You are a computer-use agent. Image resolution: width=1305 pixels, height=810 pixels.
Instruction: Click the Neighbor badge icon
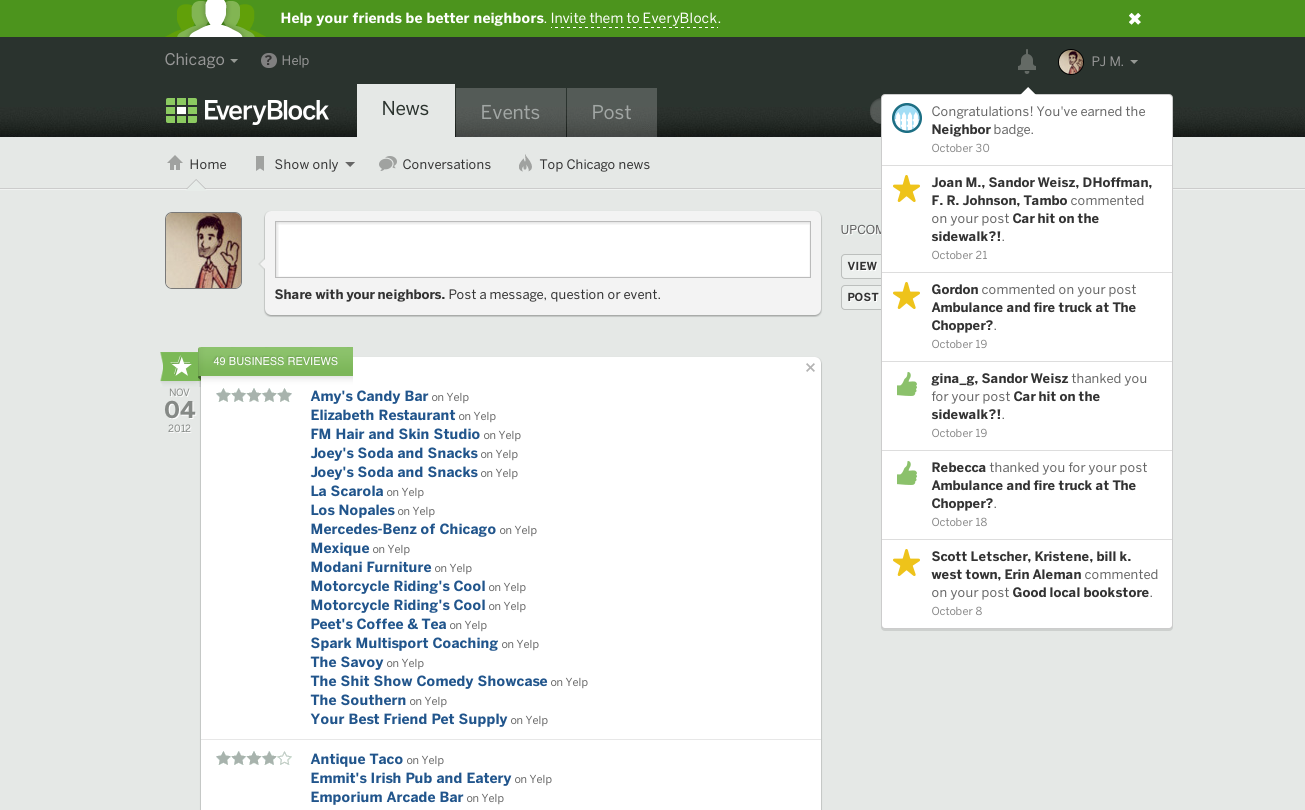(906, 119)
